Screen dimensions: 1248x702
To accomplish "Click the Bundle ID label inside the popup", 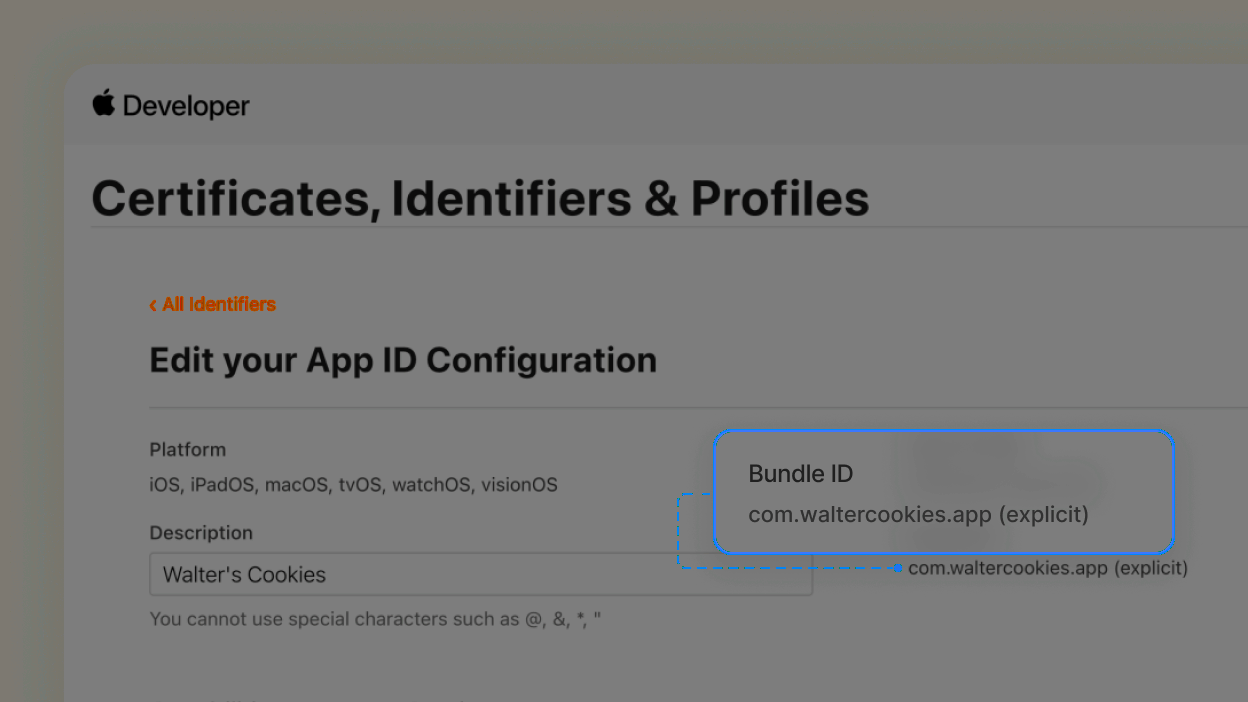I will [800, 473].
